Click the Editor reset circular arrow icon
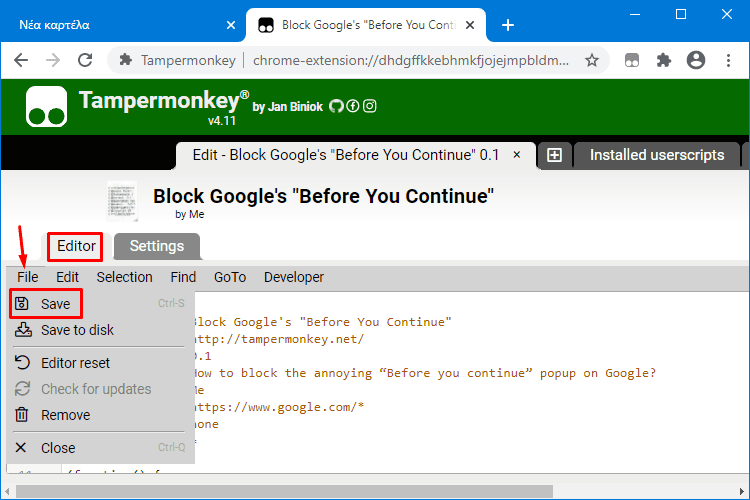The width and height of the screenshot is (750, 500). click(22, 363)
